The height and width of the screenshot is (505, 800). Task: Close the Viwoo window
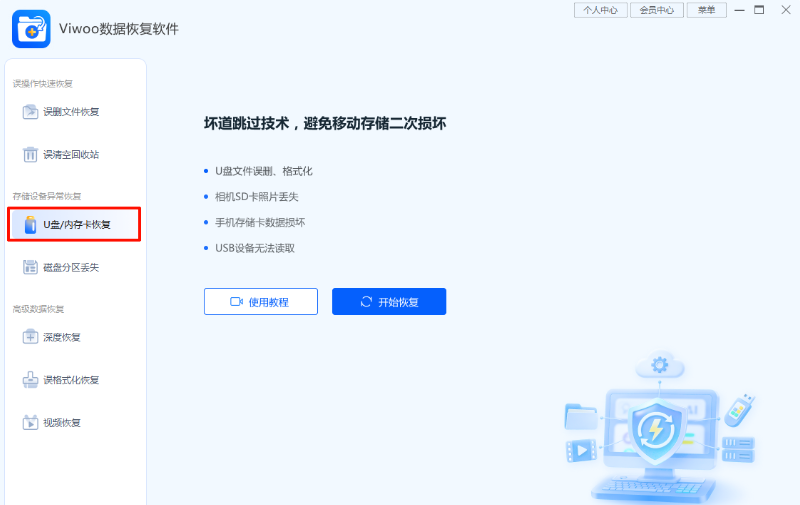(x=786, y=10)
